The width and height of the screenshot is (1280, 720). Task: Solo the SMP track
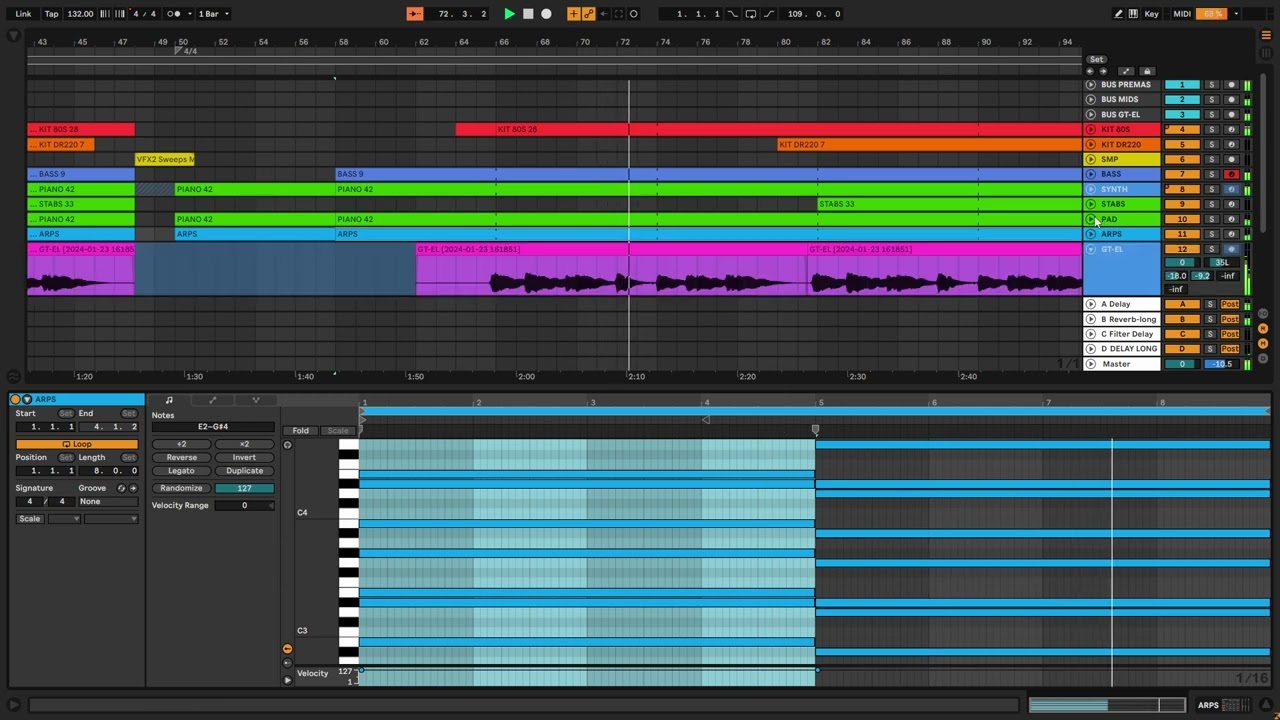tap(1211, 160)
